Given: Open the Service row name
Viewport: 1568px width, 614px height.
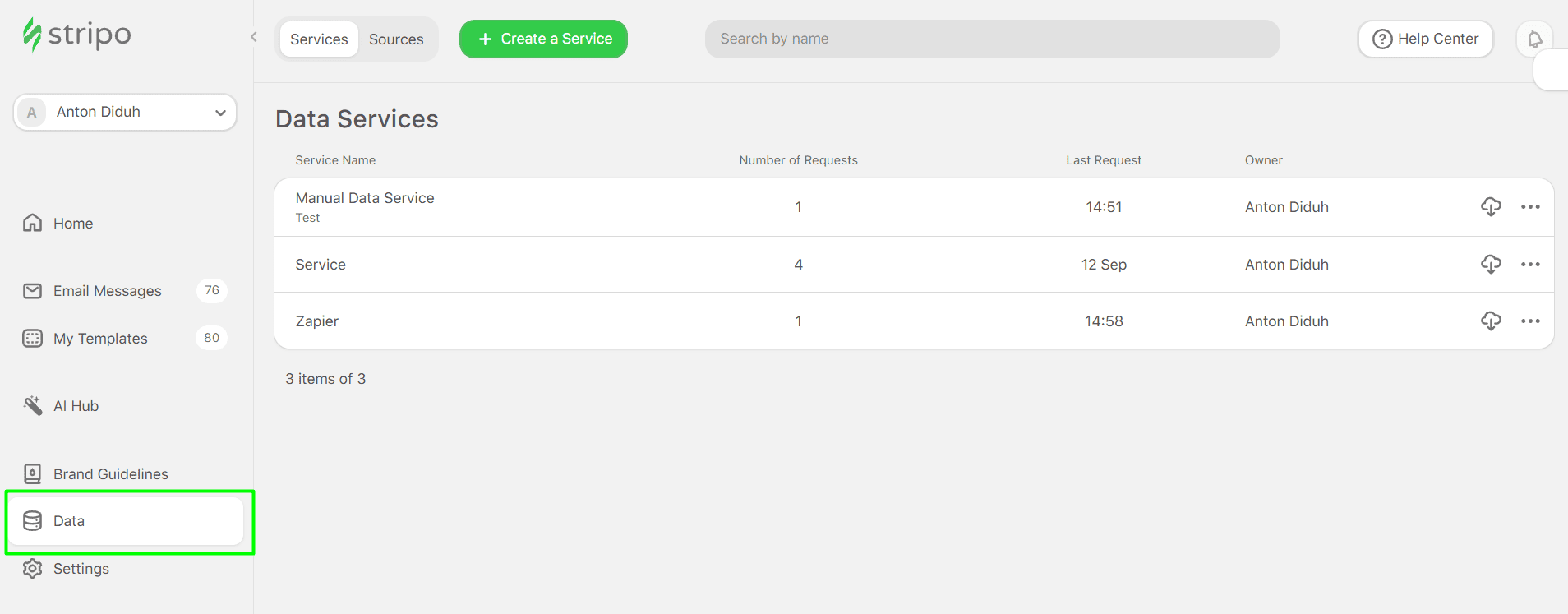Looking at the screenshot, I should click(321, 265).
